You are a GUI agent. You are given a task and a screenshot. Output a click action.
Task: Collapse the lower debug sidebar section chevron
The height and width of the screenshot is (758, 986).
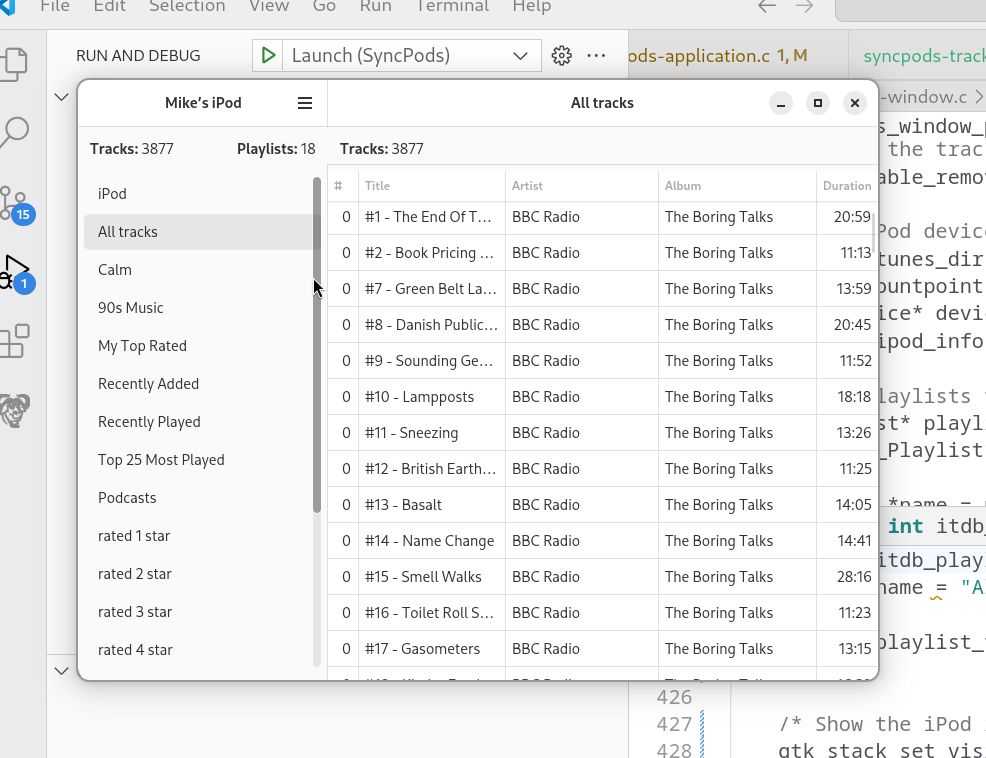click(x=61, y=671)
